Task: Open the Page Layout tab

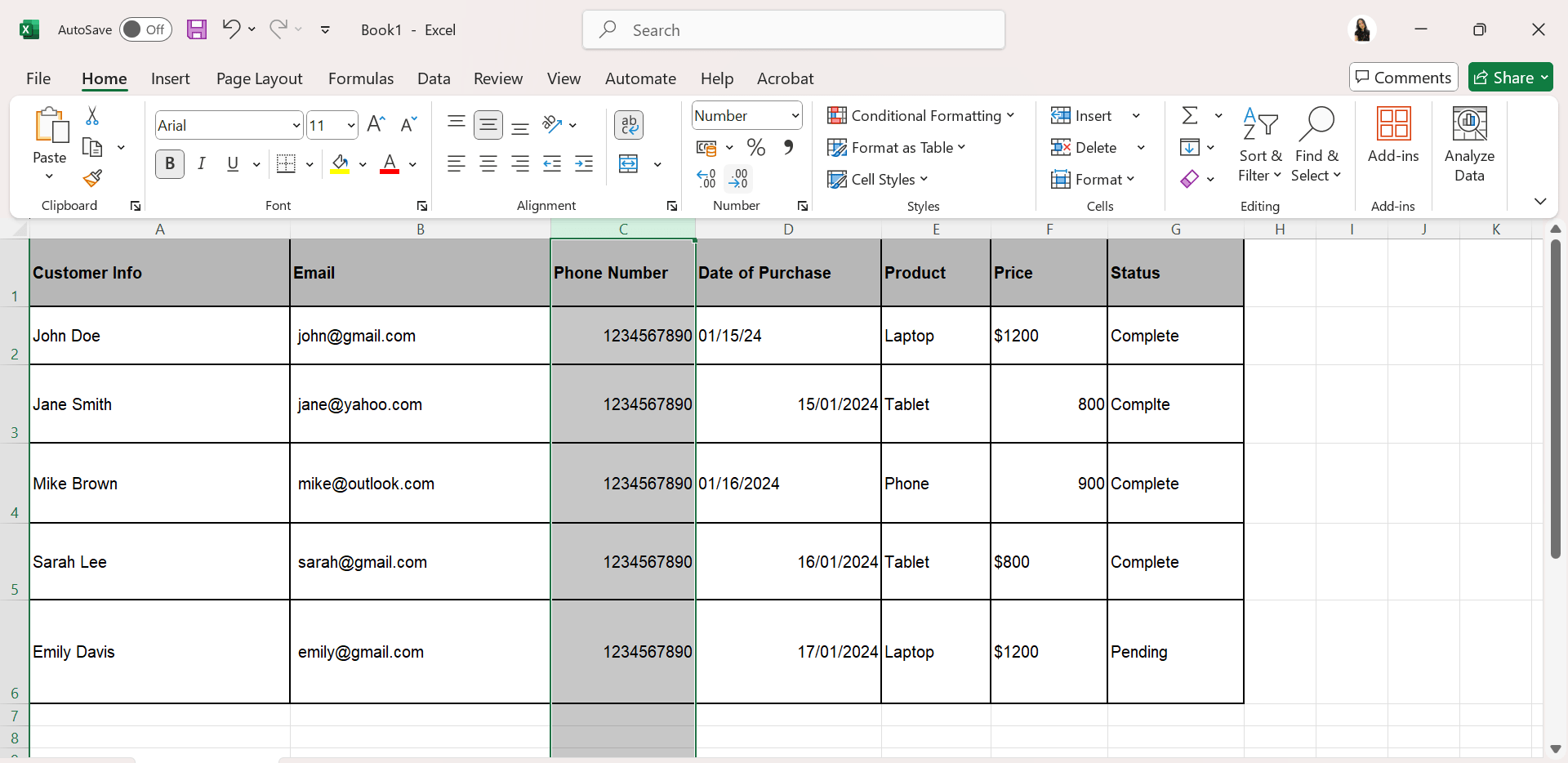Action: pos(259,78)
